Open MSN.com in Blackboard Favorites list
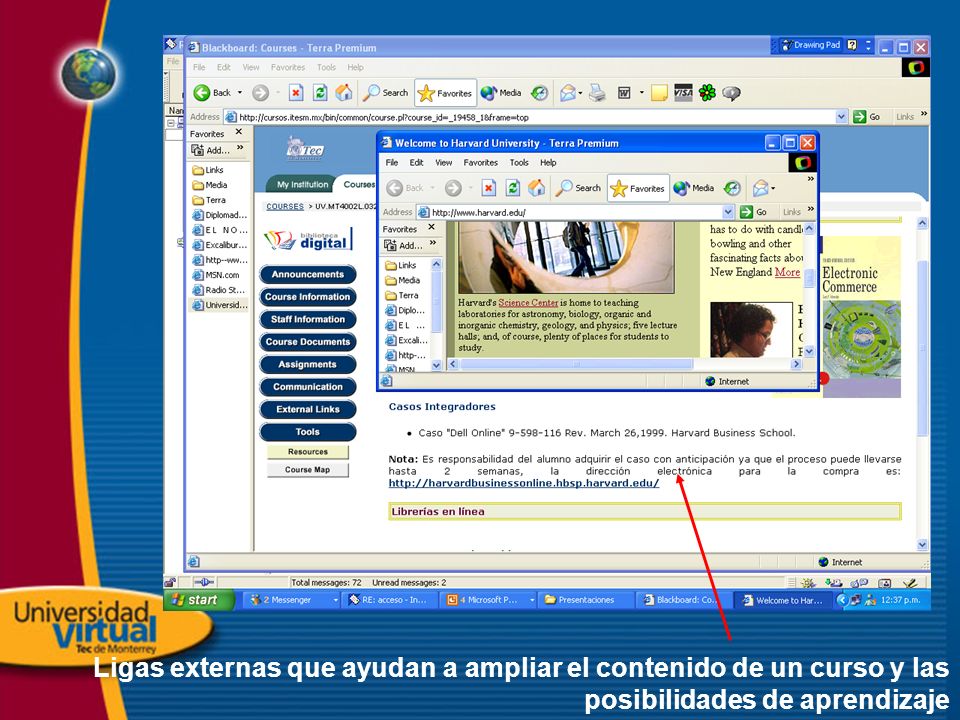The width and height of the screenshot is (960, 720). tap(216, 275)
